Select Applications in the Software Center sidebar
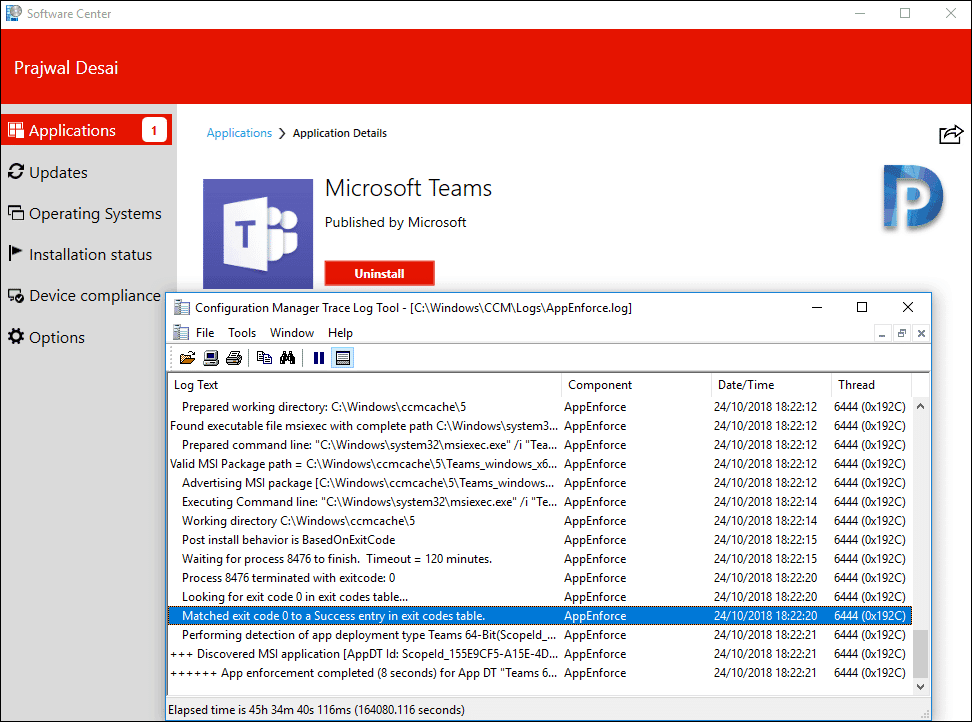Screen dimensions: 972x722 [87, 130]
